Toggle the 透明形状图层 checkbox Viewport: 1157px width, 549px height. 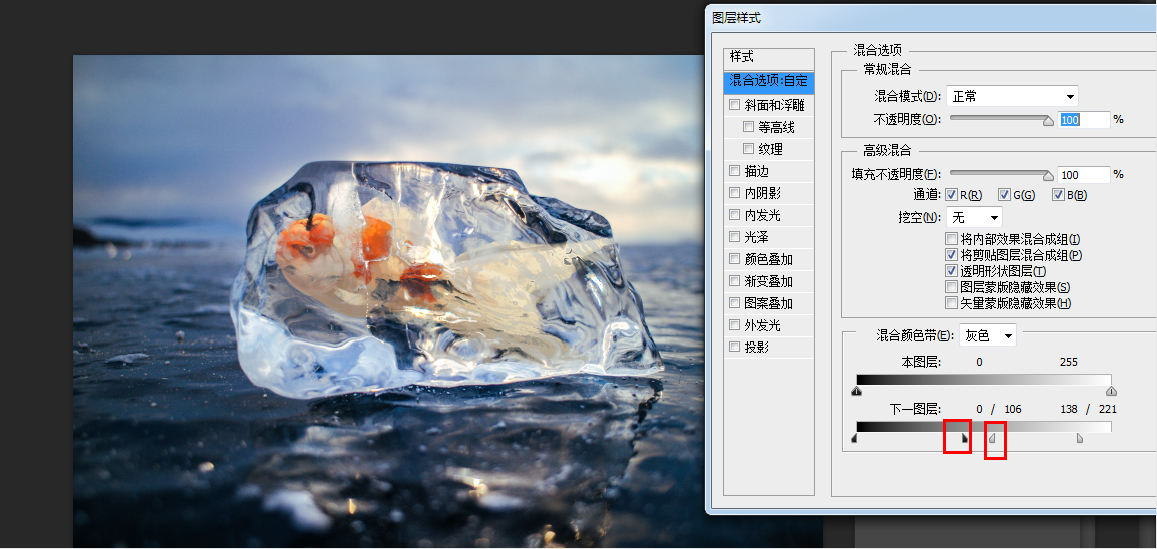(952, 271)
